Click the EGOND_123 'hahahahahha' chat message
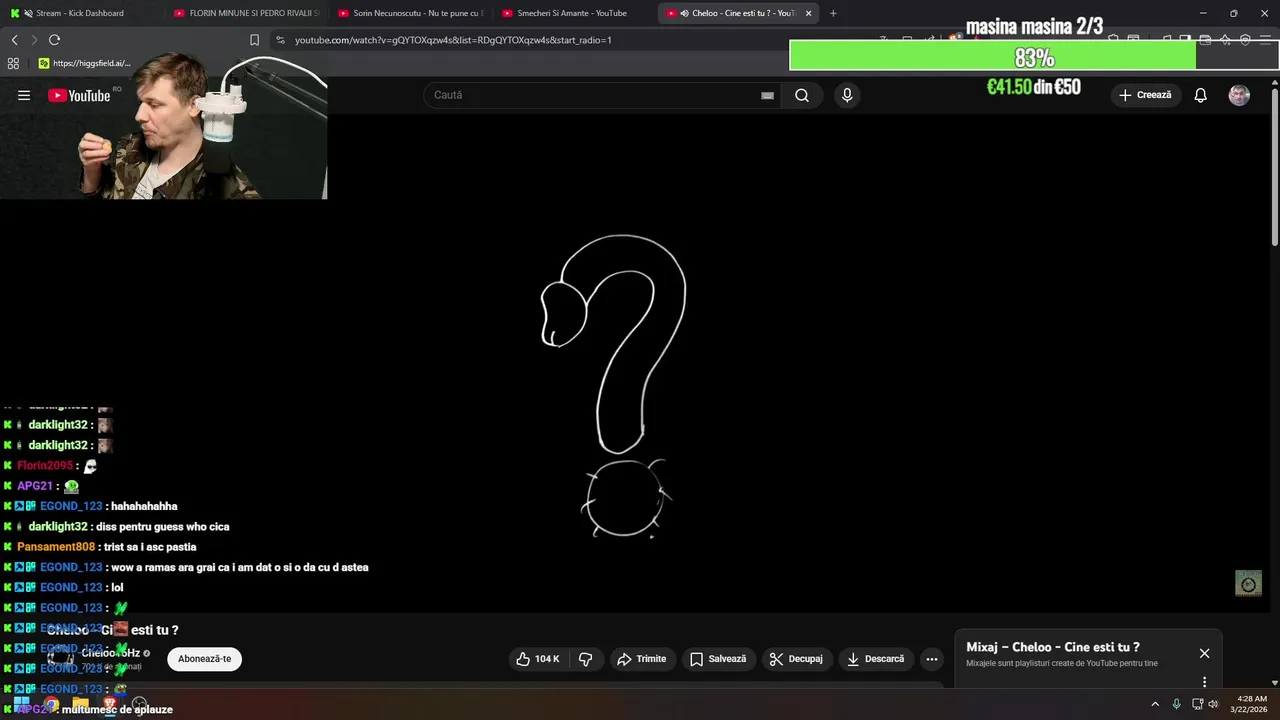The image size is (1280, 720). click(x=90, y=506)
